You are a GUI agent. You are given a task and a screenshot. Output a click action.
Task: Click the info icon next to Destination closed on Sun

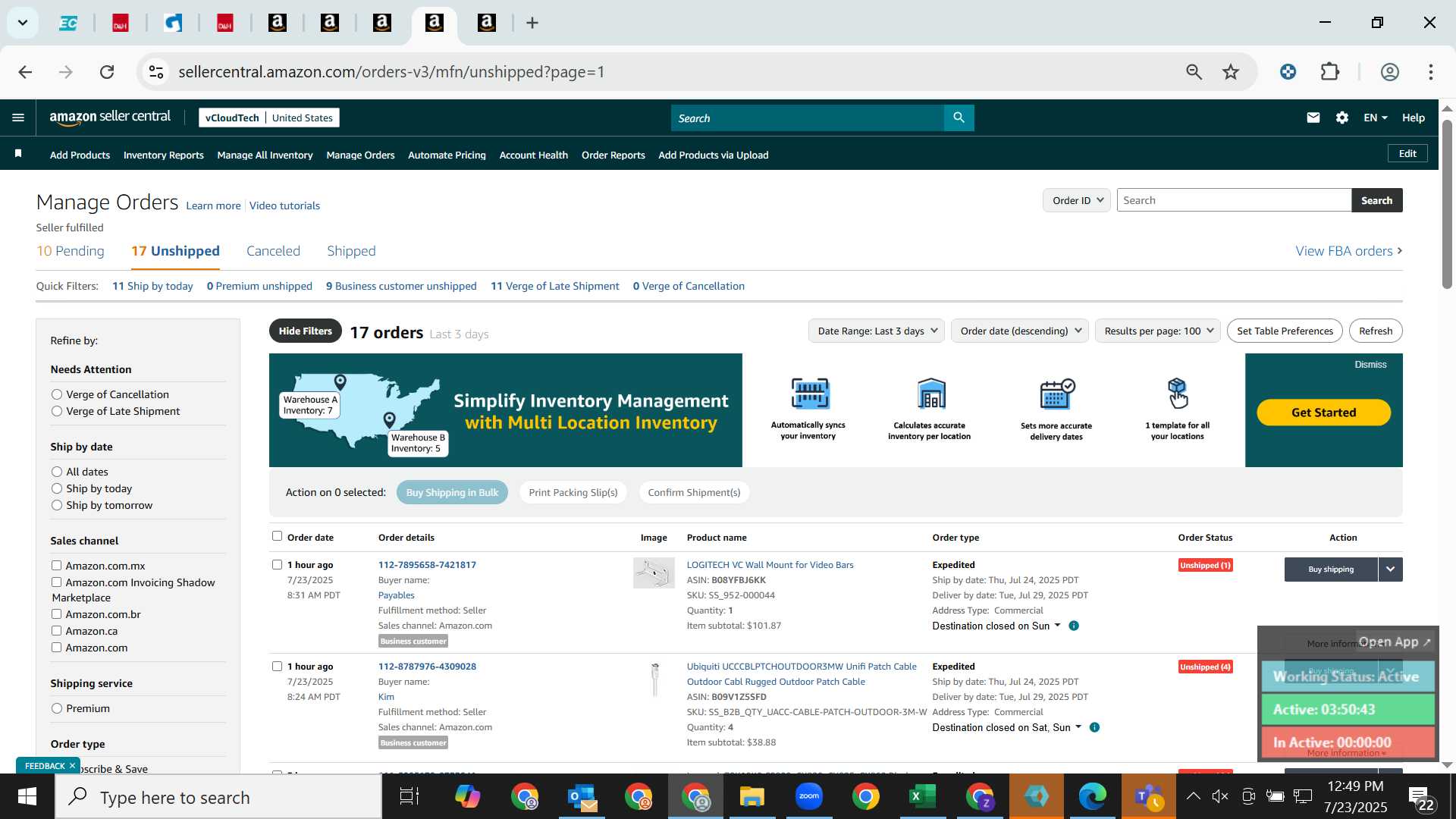point(1074,626)
